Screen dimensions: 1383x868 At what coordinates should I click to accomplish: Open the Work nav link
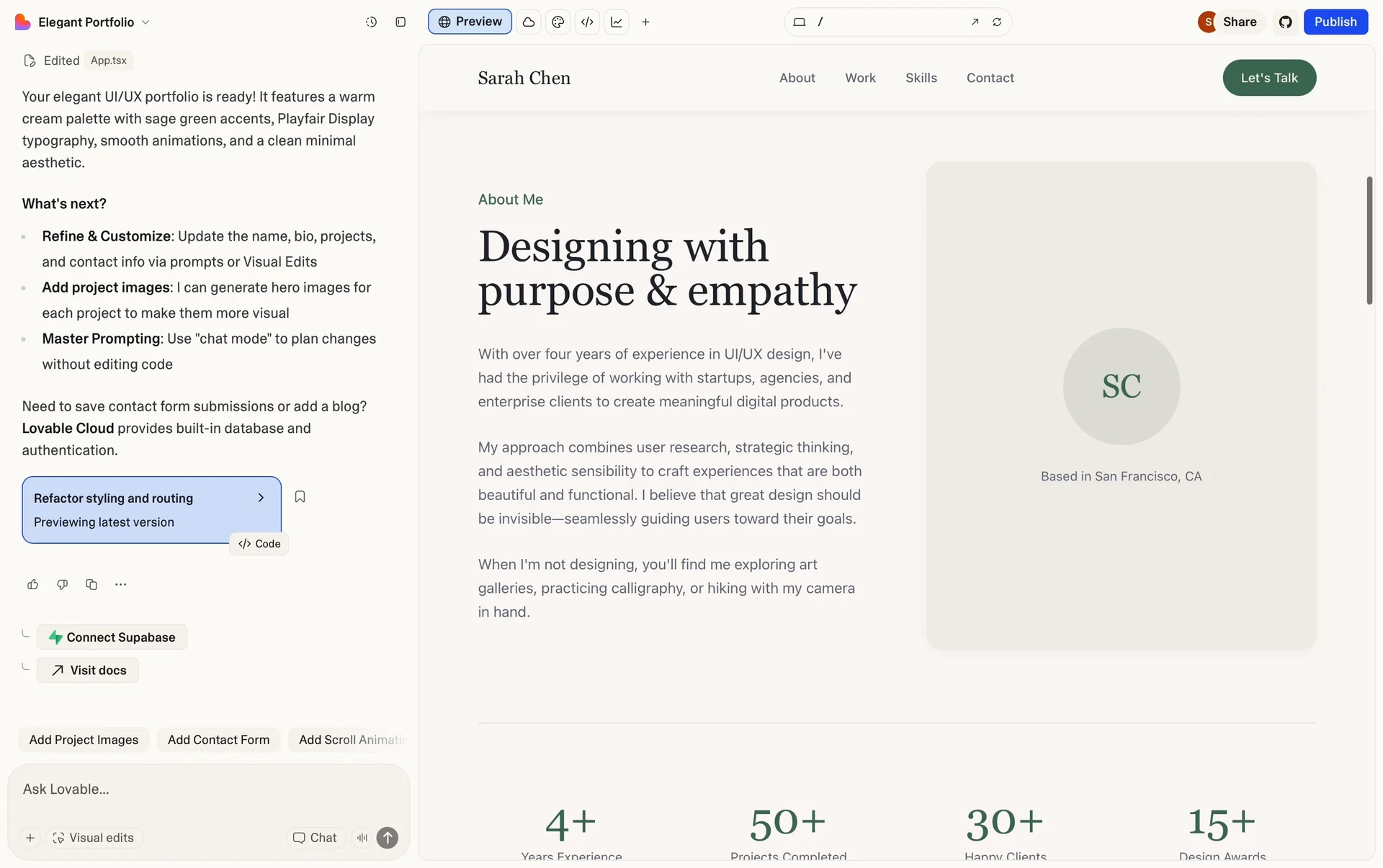[860, 78]
